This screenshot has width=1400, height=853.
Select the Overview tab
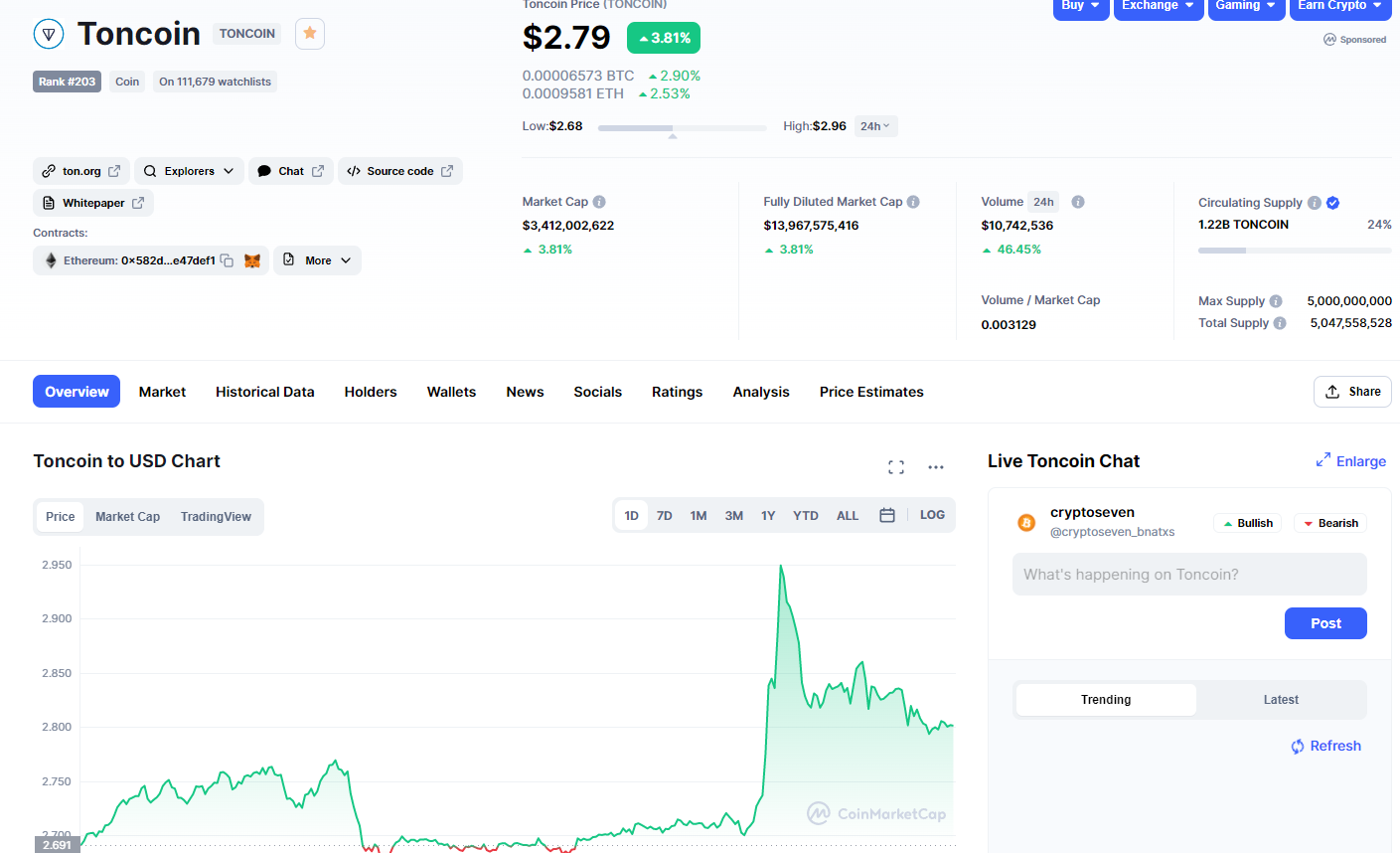click(77, 392)
